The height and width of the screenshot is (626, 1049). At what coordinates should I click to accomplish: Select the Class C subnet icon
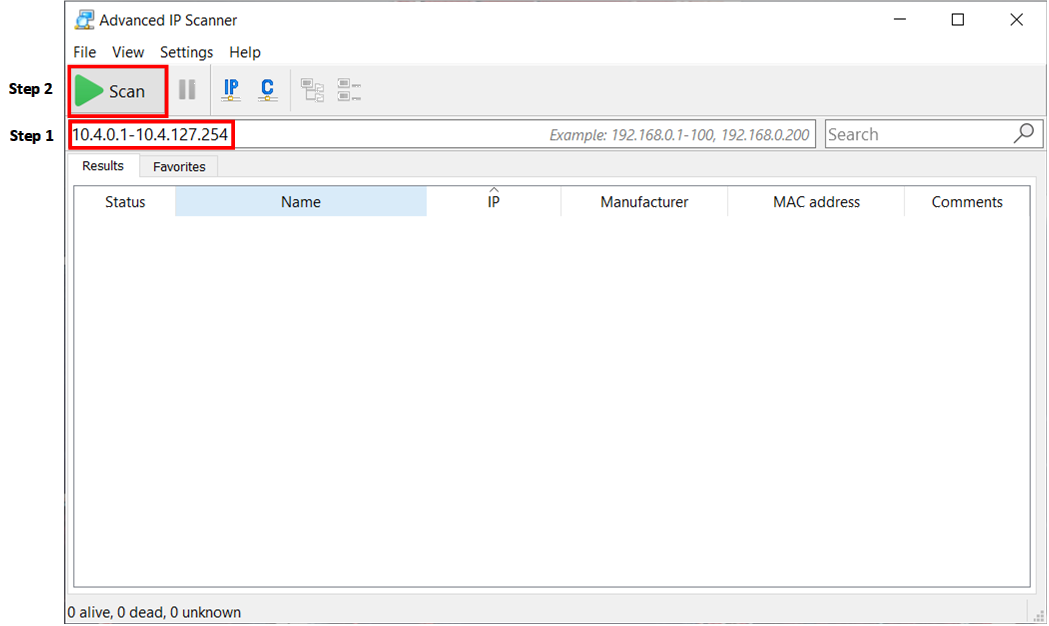tap(268, 90)
